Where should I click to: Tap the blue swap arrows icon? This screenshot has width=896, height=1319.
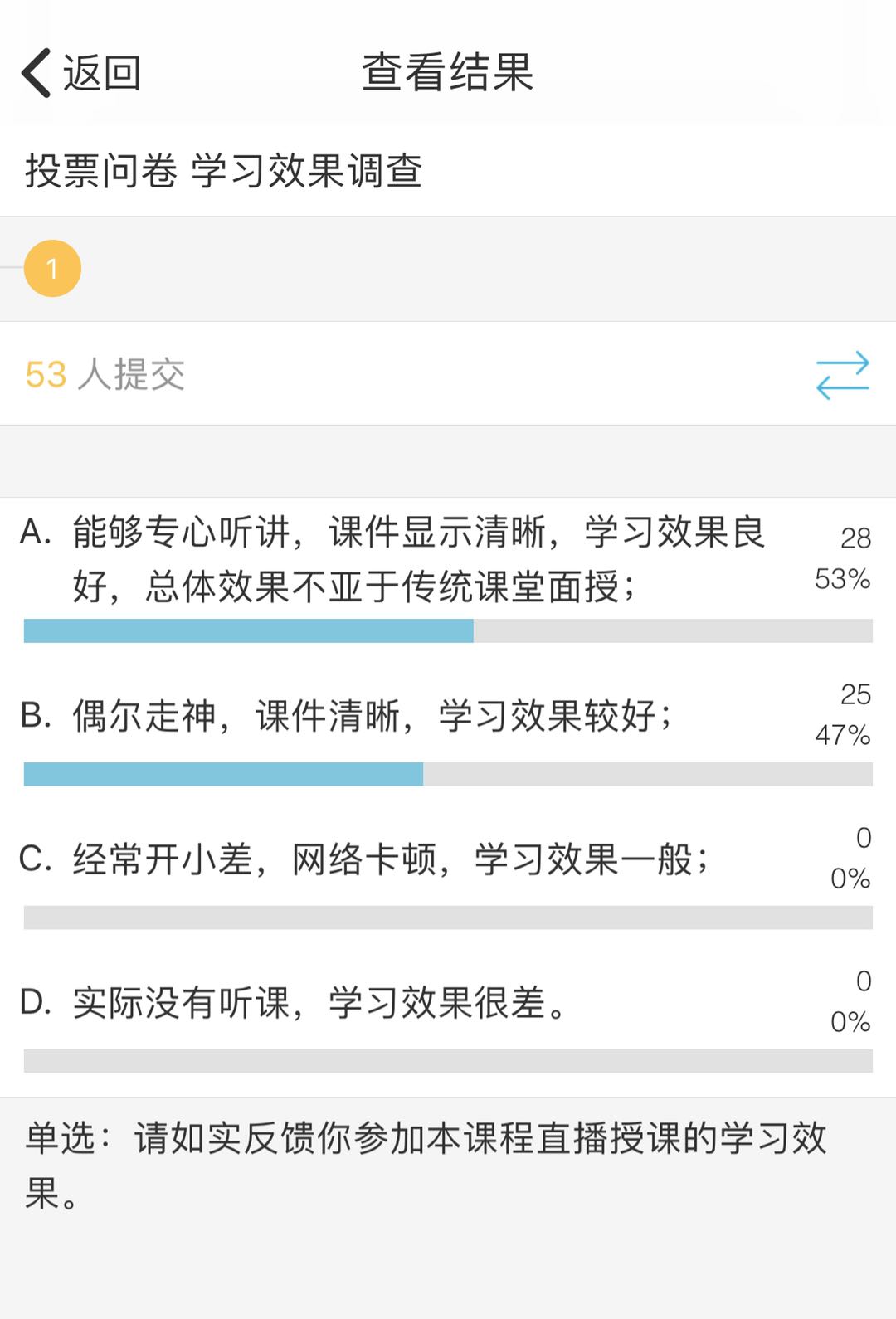(842, 375)
